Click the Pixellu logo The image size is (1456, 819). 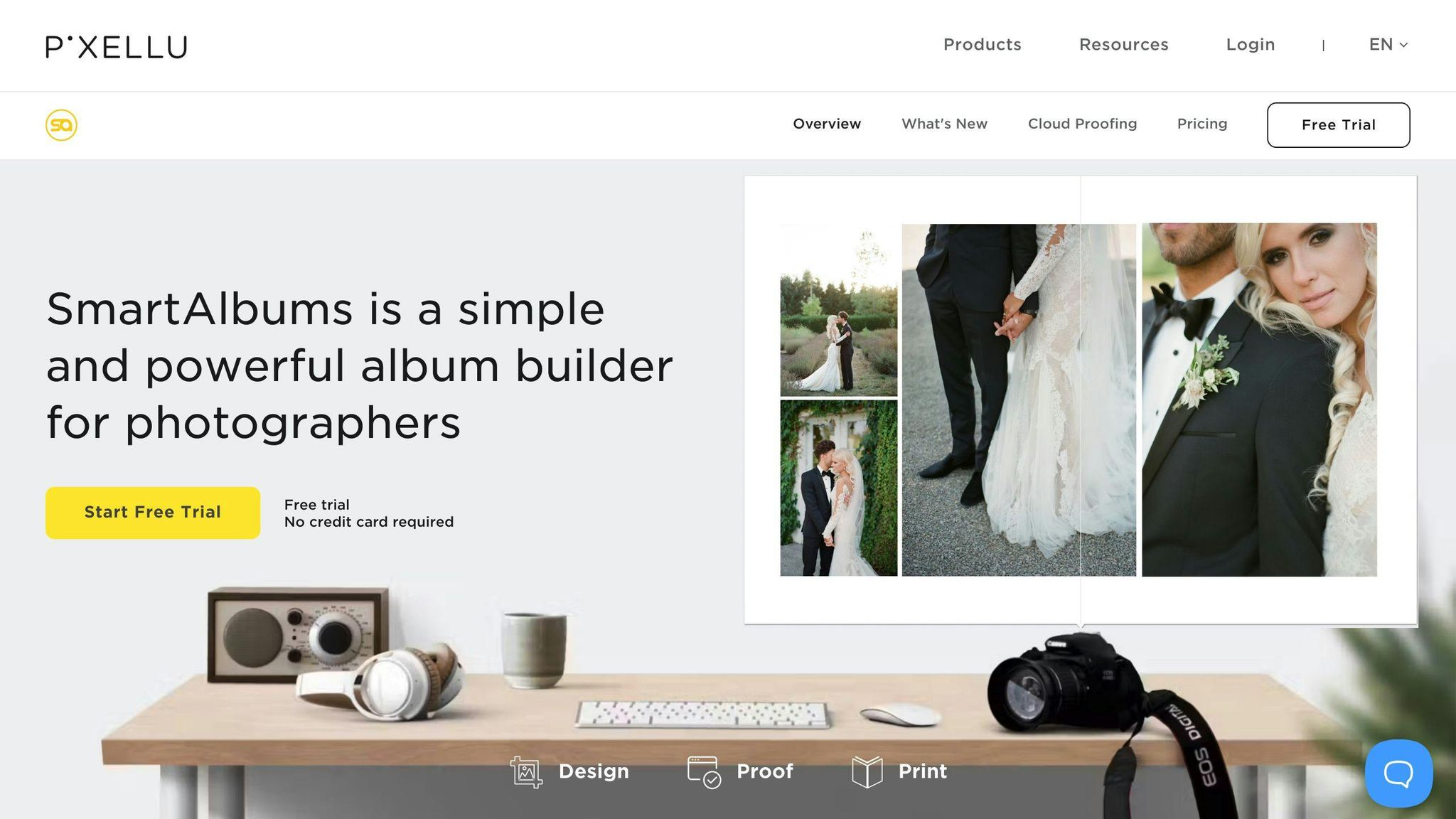point(117,47)
